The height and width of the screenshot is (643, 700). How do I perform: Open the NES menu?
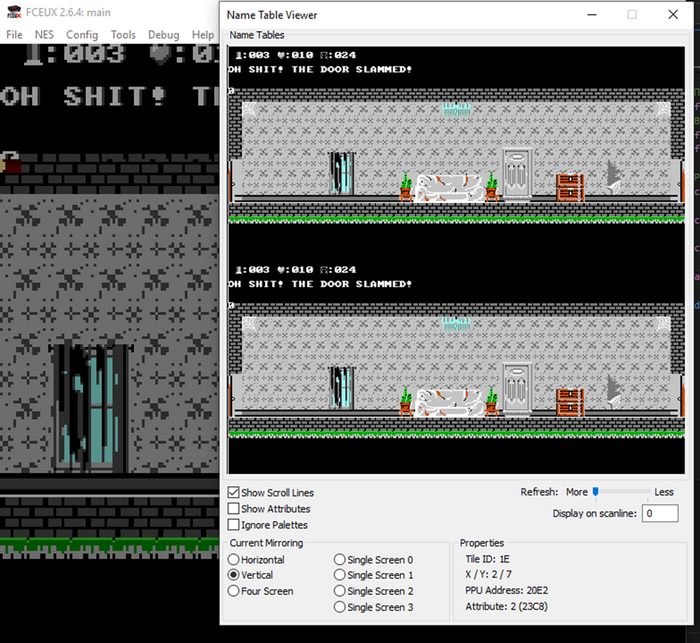point(44,34)
